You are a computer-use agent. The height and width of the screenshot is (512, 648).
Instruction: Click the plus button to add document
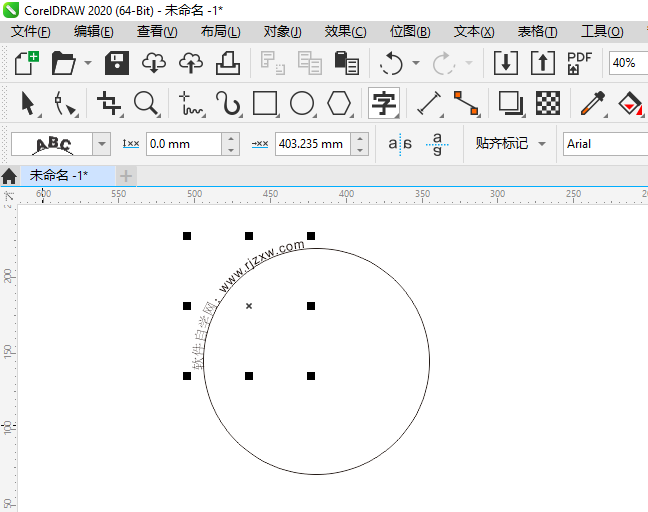pyautogui.click(x=126, y=176)
